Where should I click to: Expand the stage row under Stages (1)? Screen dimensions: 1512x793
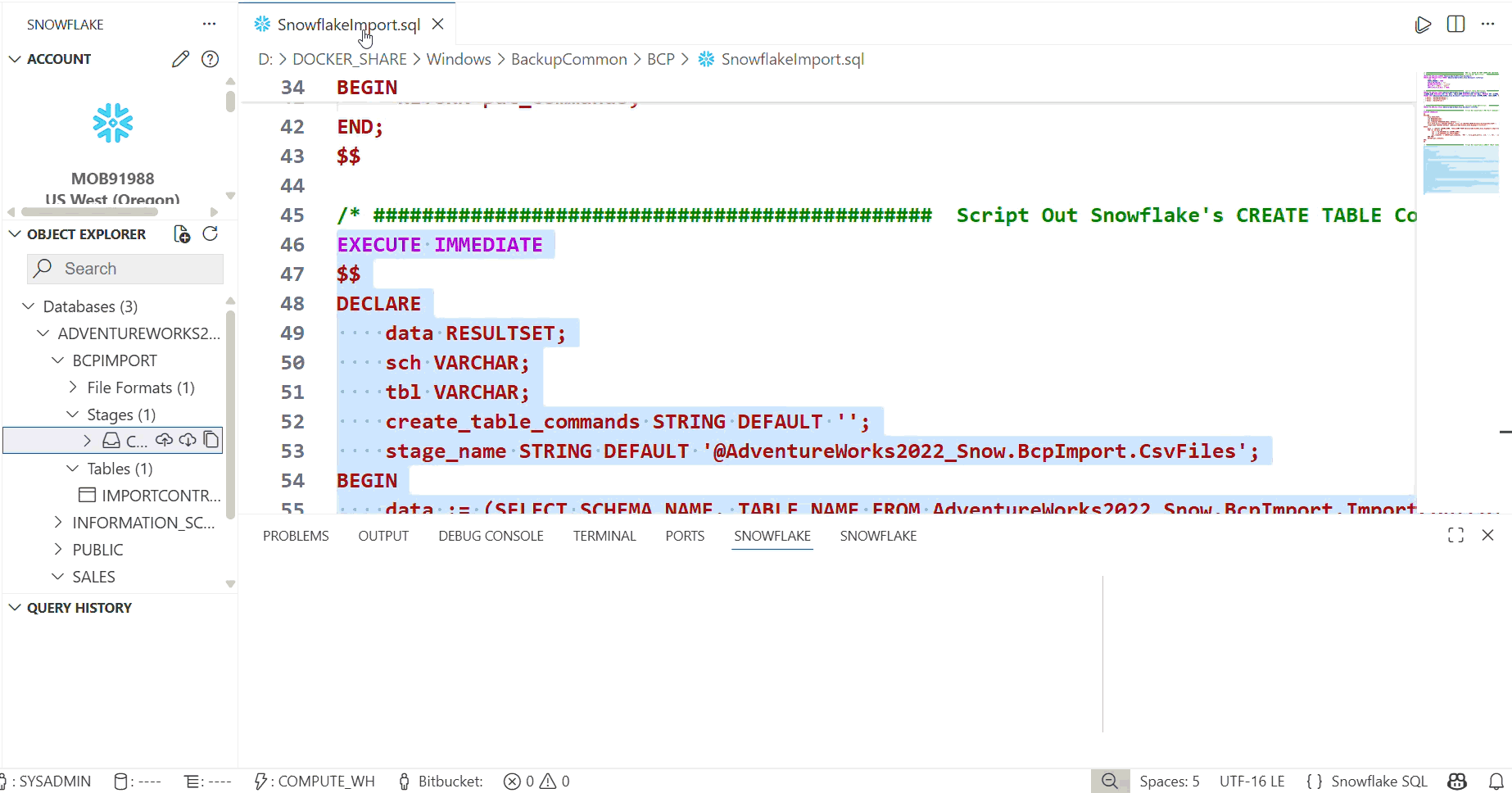coord(88,441)
